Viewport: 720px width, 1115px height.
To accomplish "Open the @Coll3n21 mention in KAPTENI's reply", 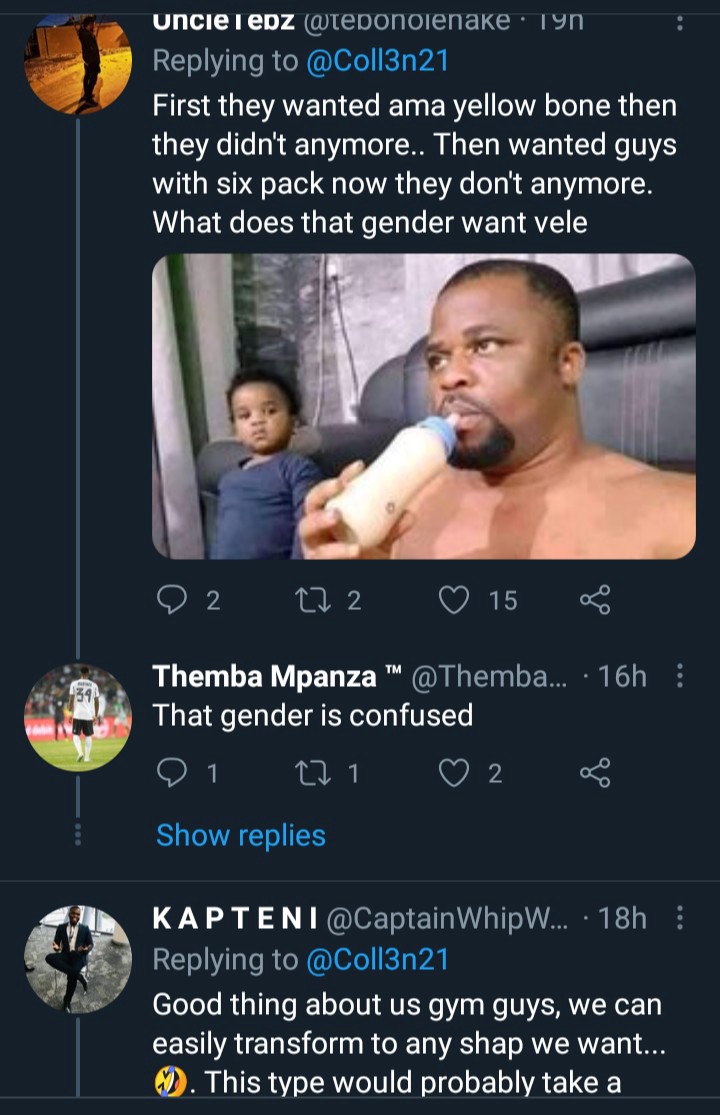I will (x=377, y=959).
